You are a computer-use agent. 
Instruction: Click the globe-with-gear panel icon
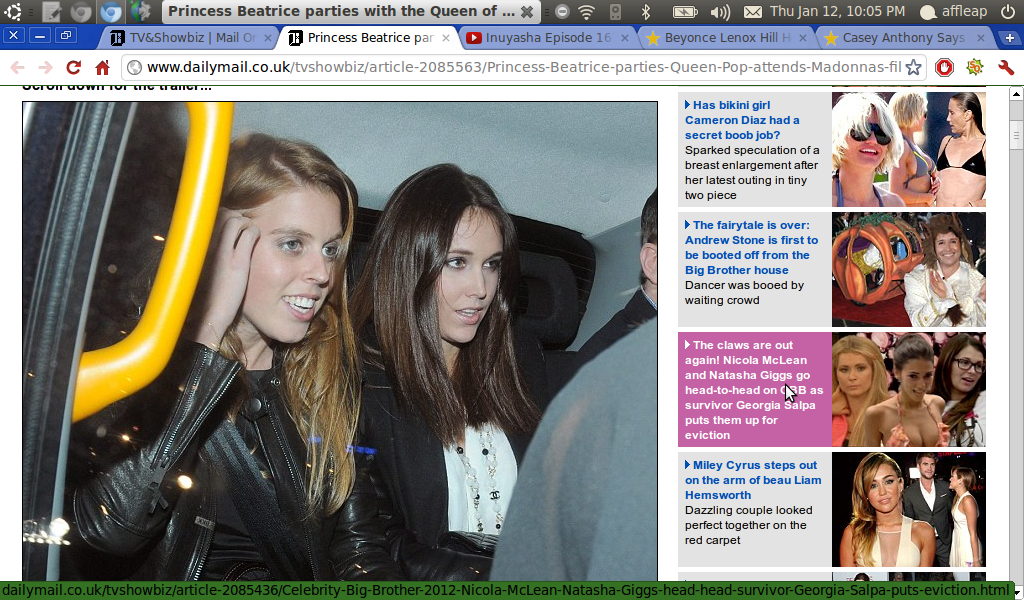click(x=140, y=11)
